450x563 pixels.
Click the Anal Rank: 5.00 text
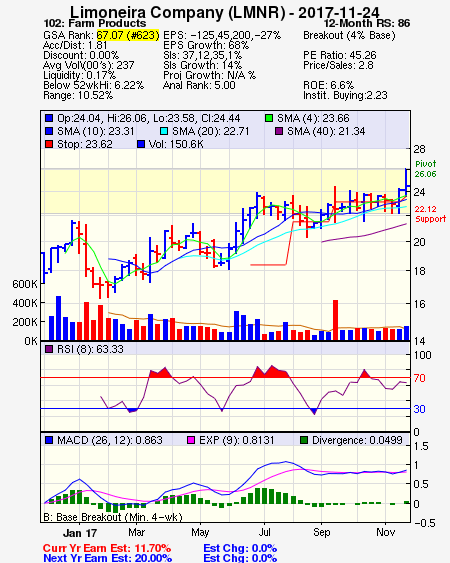[199, 85]
